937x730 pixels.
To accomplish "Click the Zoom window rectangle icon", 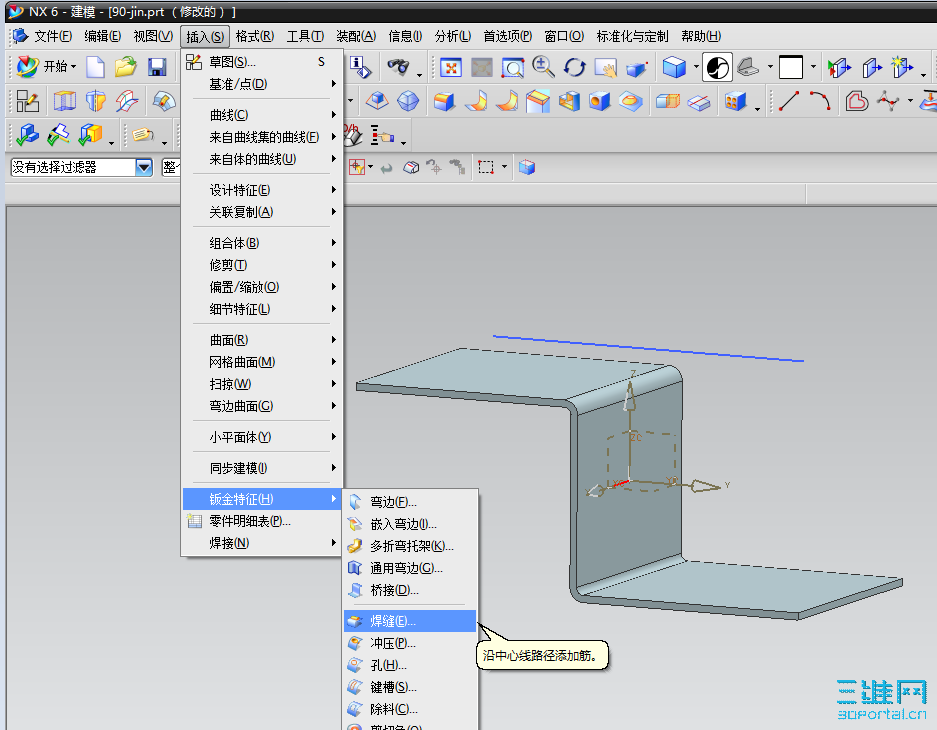I will tap(512, 68).
